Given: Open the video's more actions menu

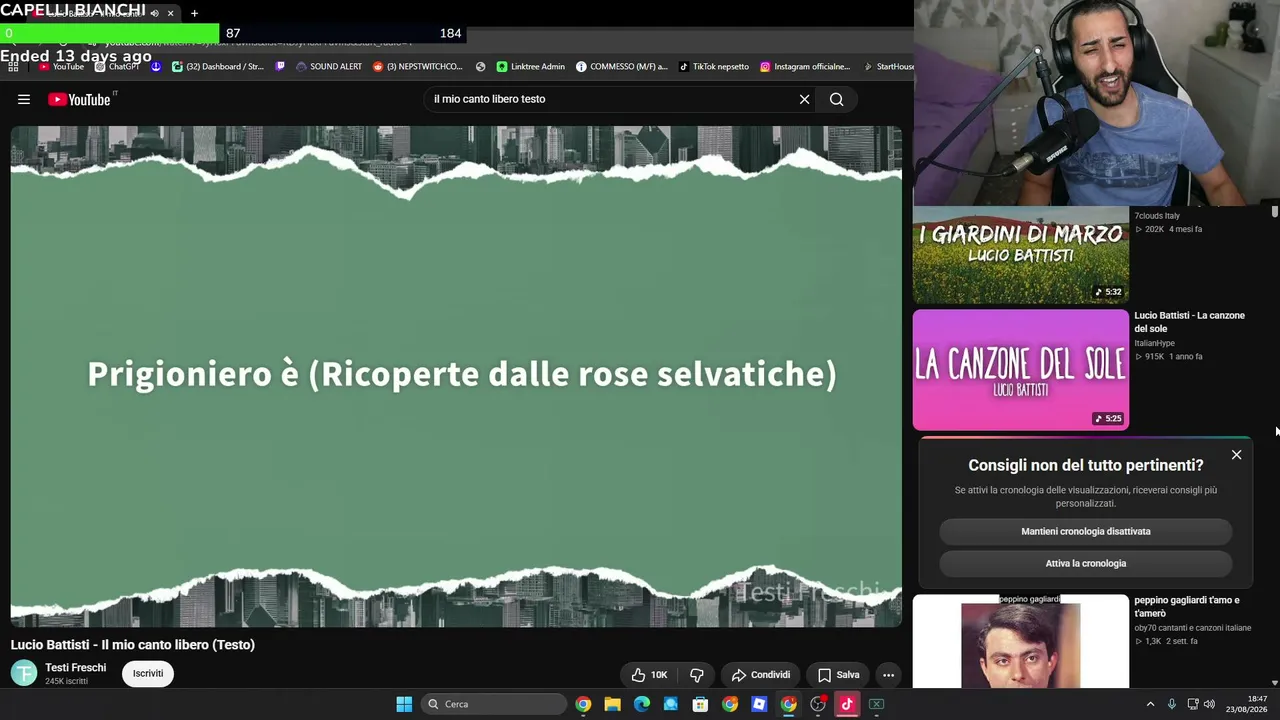Looking at the screenshot, I should pos(888,675).
